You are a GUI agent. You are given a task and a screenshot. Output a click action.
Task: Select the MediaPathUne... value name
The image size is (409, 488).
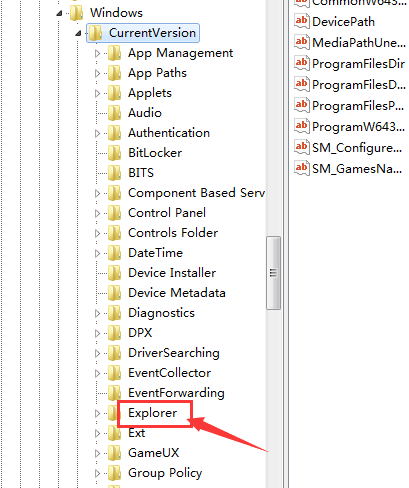click(x=359, y=43)
